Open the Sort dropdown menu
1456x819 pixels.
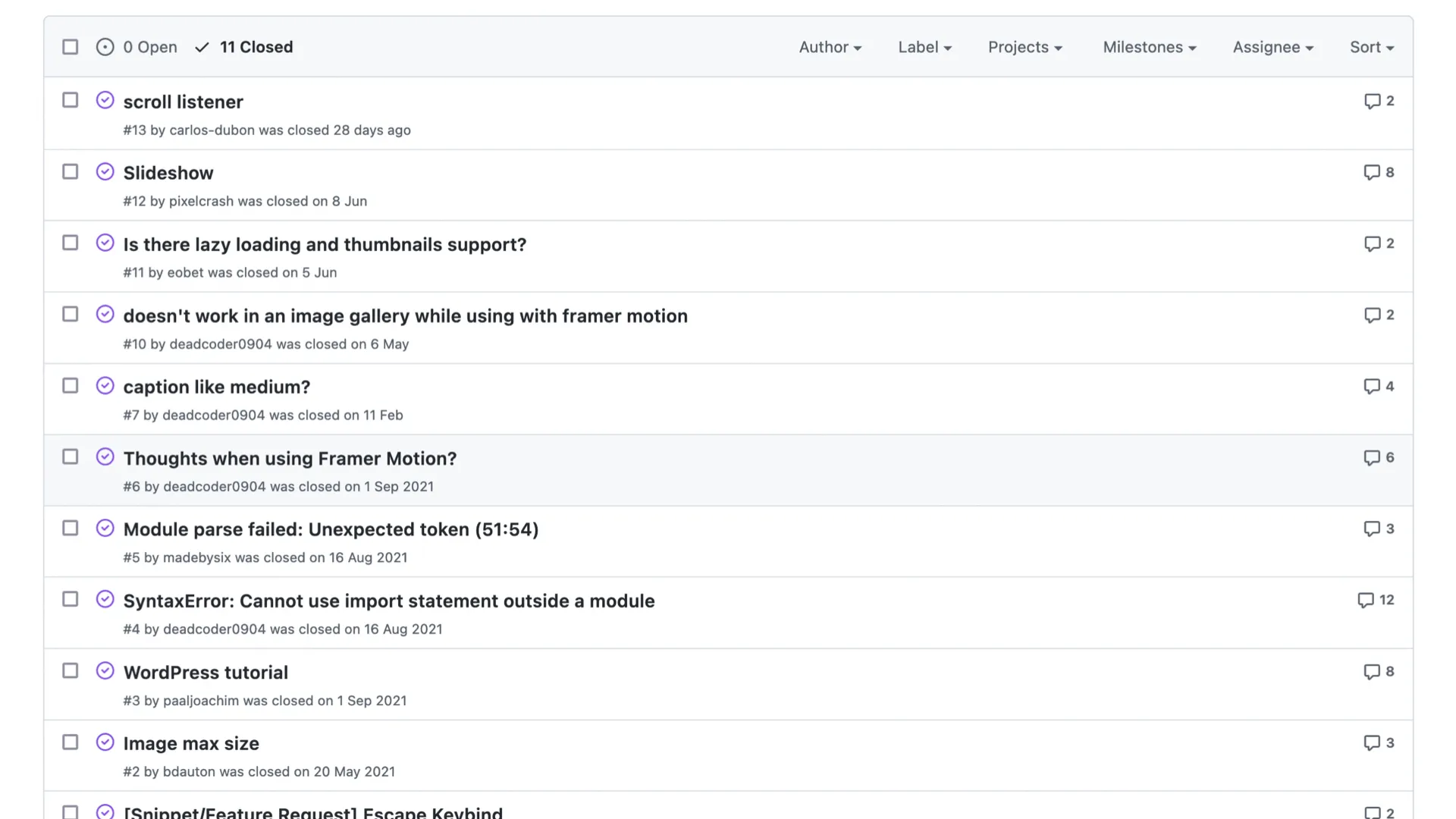[1371, 47]
